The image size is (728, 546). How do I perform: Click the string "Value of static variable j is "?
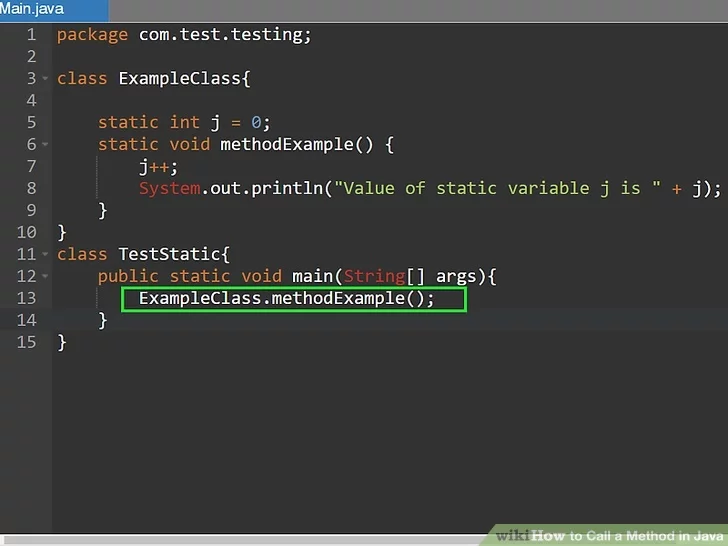point(497,188)
